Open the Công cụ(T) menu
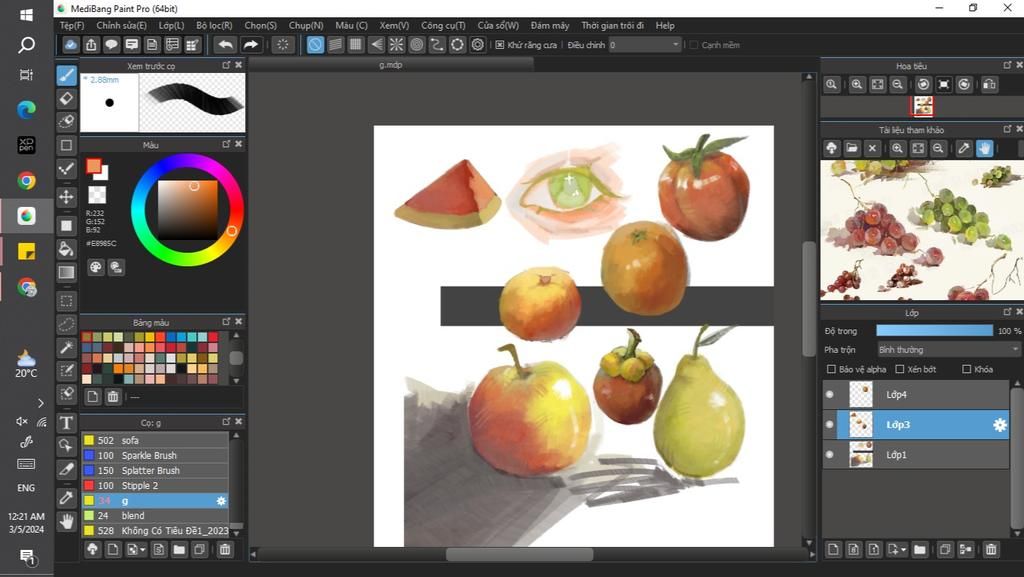This screenshot has height=577, width=1024. coord(443,25)
